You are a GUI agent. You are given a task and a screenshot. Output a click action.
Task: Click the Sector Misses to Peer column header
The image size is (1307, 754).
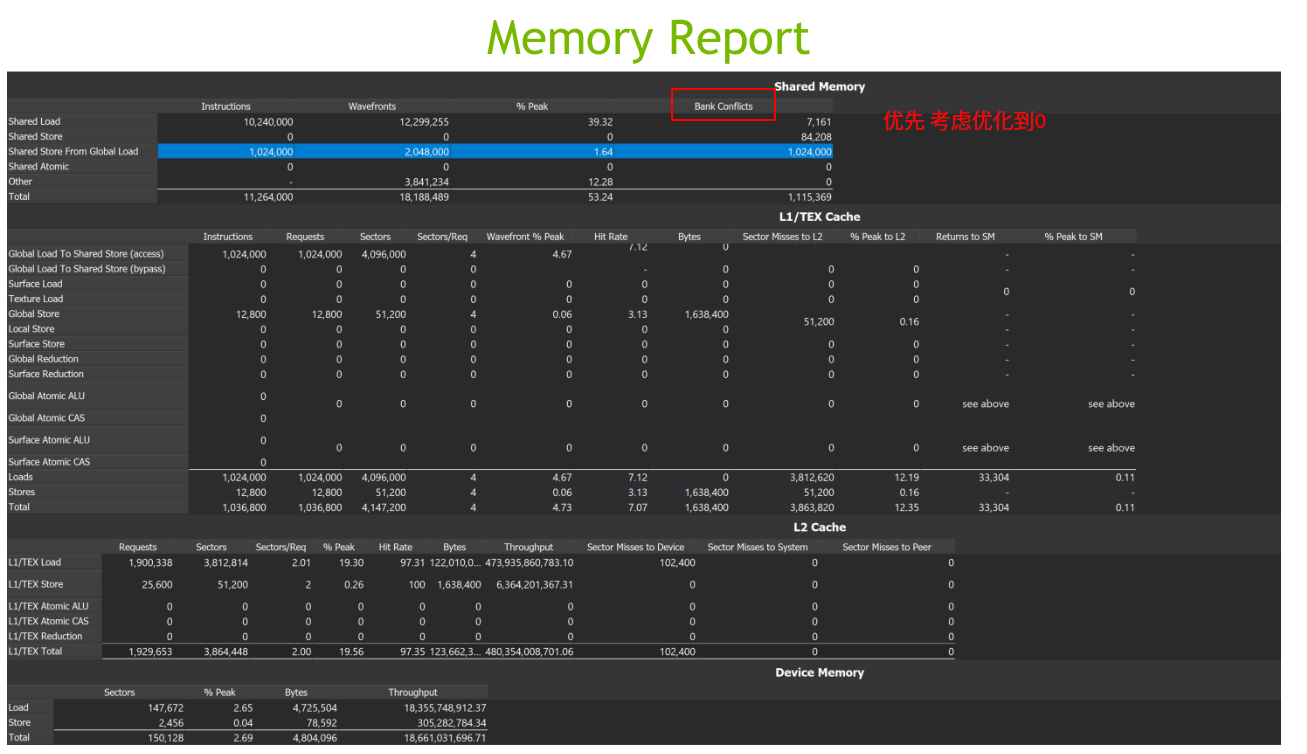coord(886,547)
